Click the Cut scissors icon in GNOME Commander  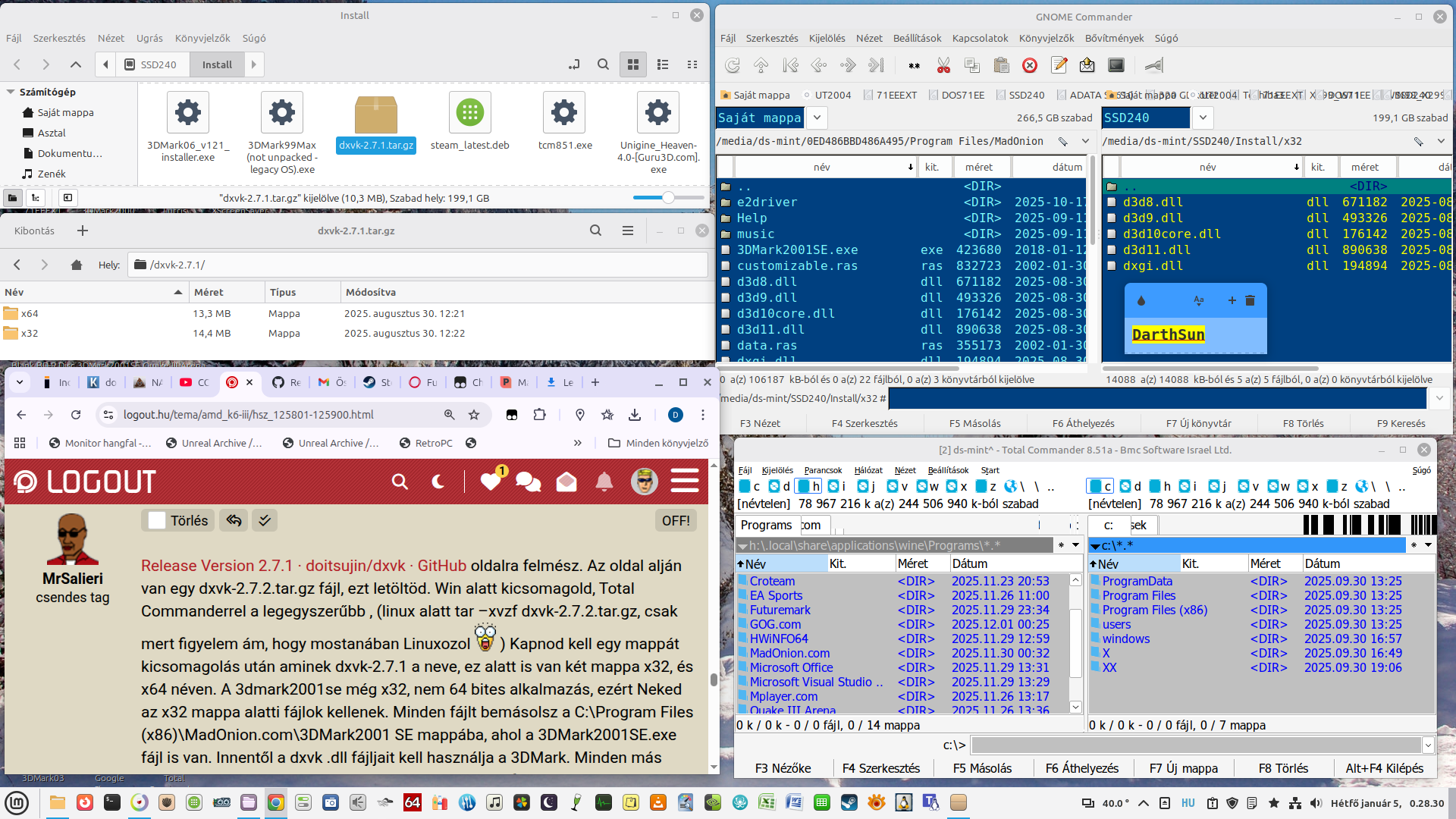coord(943,65)
